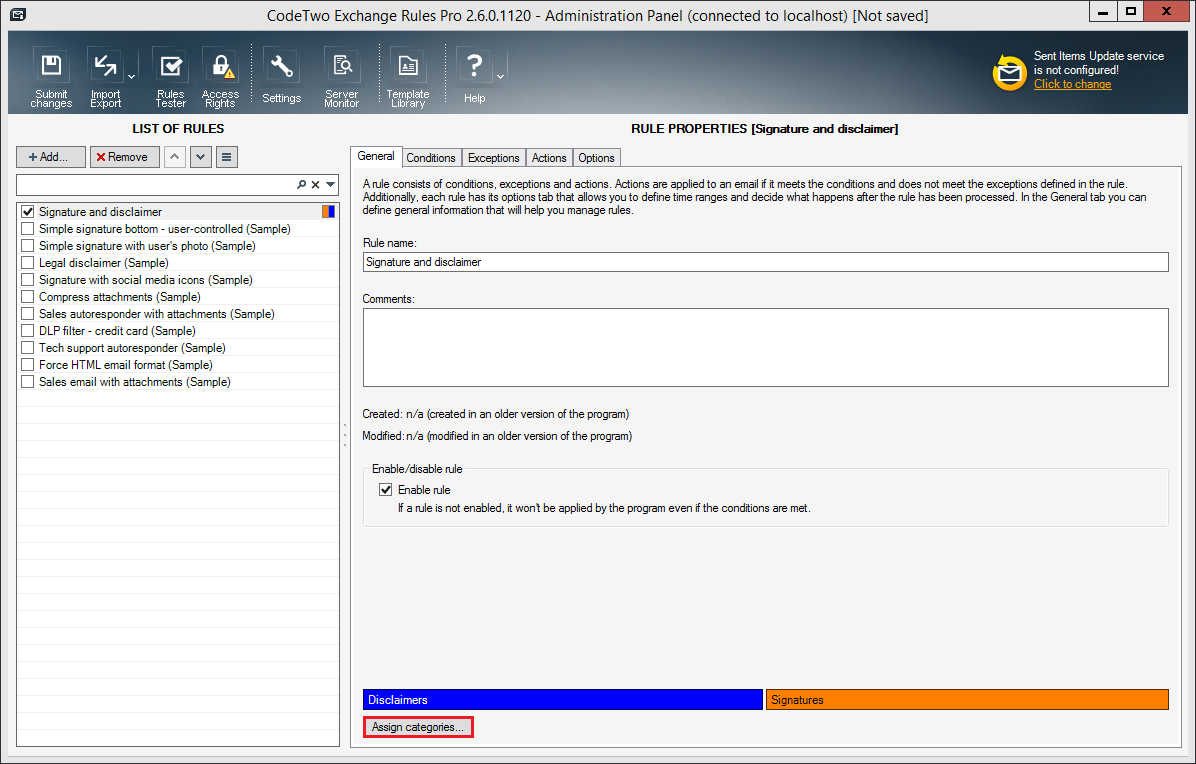This screenshot has width=1196, height=764.
Task: Enable Simple signature with user's photo rule
Action: (27, 246)
